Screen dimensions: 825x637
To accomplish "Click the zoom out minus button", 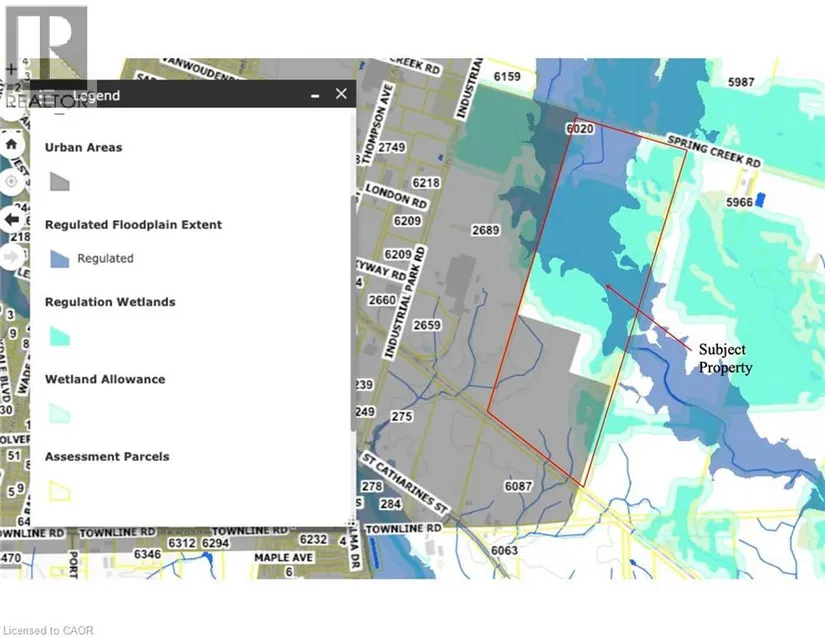I will [x=11, y=106].
